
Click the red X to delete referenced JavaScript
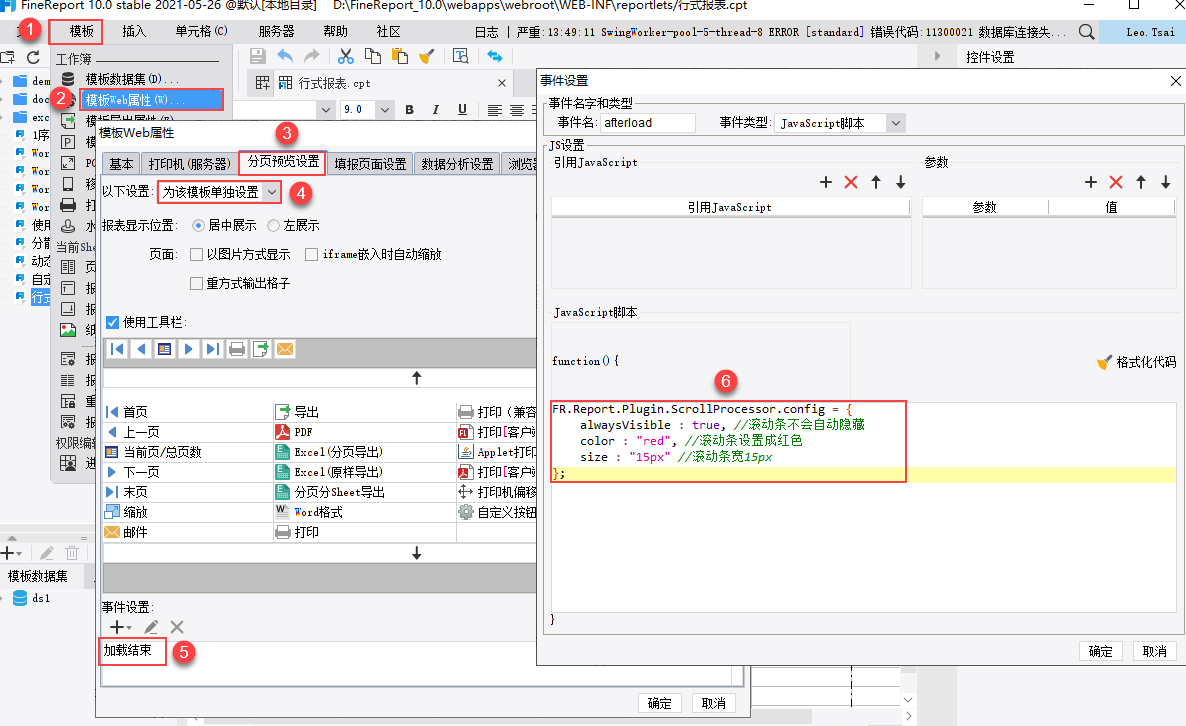tap(851, 182)
